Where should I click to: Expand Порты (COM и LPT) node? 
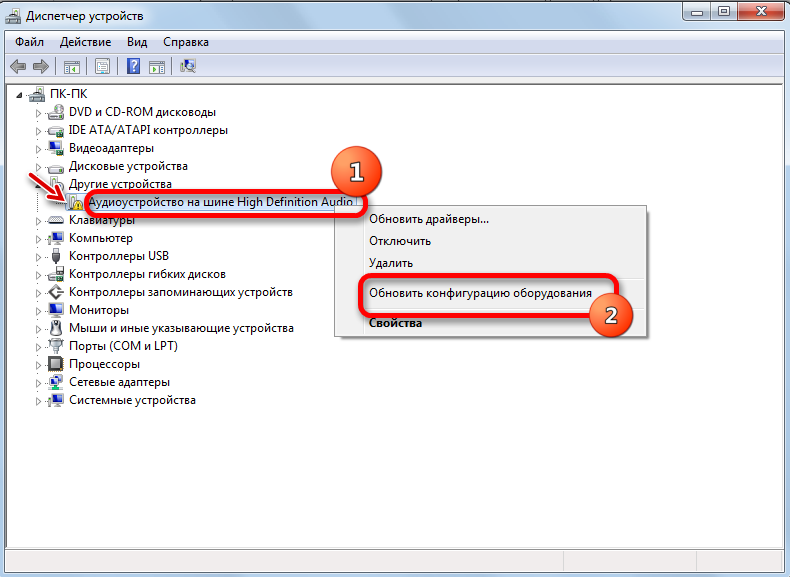tap(38, 347)
